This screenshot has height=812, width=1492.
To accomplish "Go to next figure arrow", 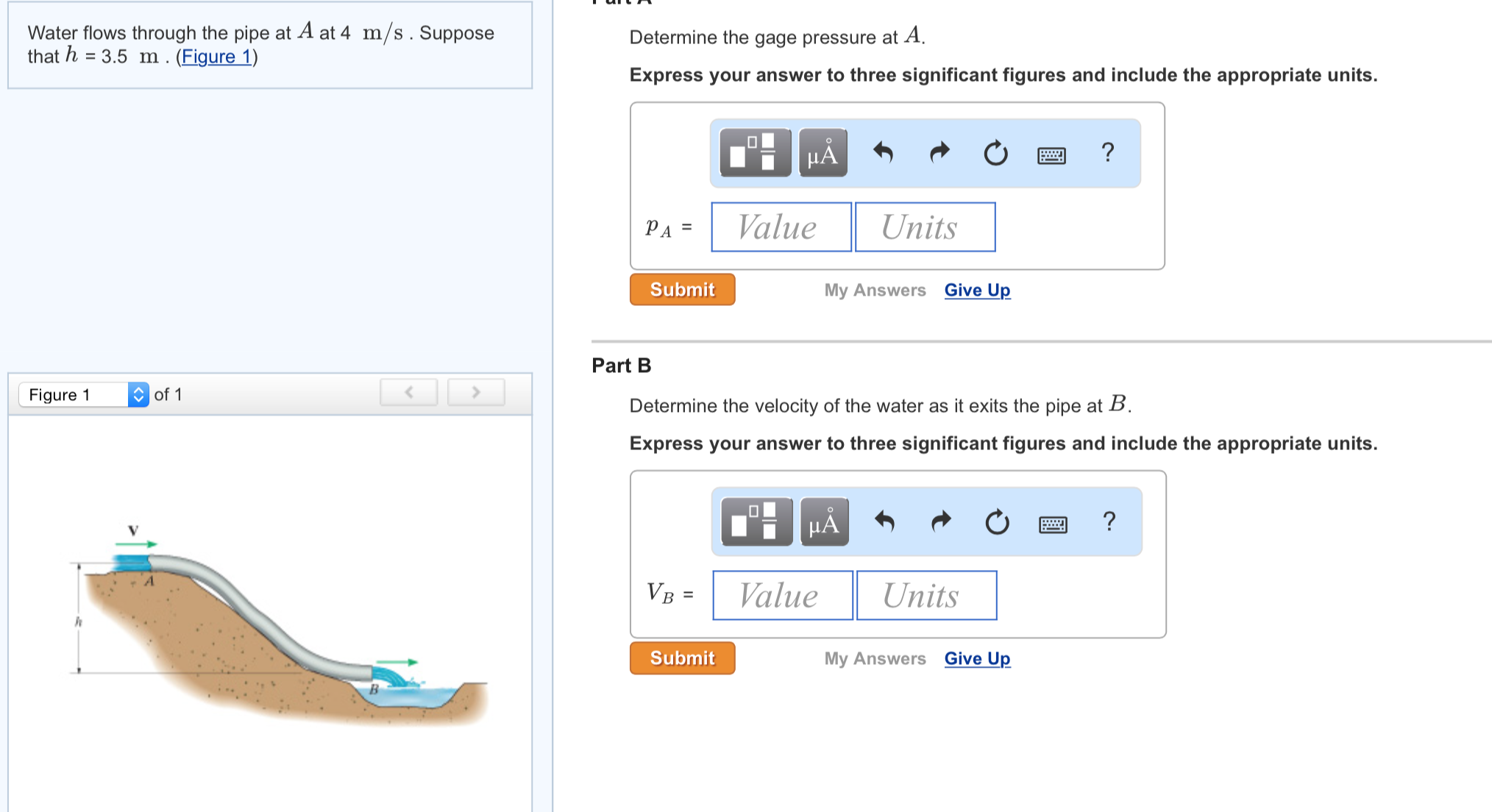I will pyautogui.click(x=476, y=392).
